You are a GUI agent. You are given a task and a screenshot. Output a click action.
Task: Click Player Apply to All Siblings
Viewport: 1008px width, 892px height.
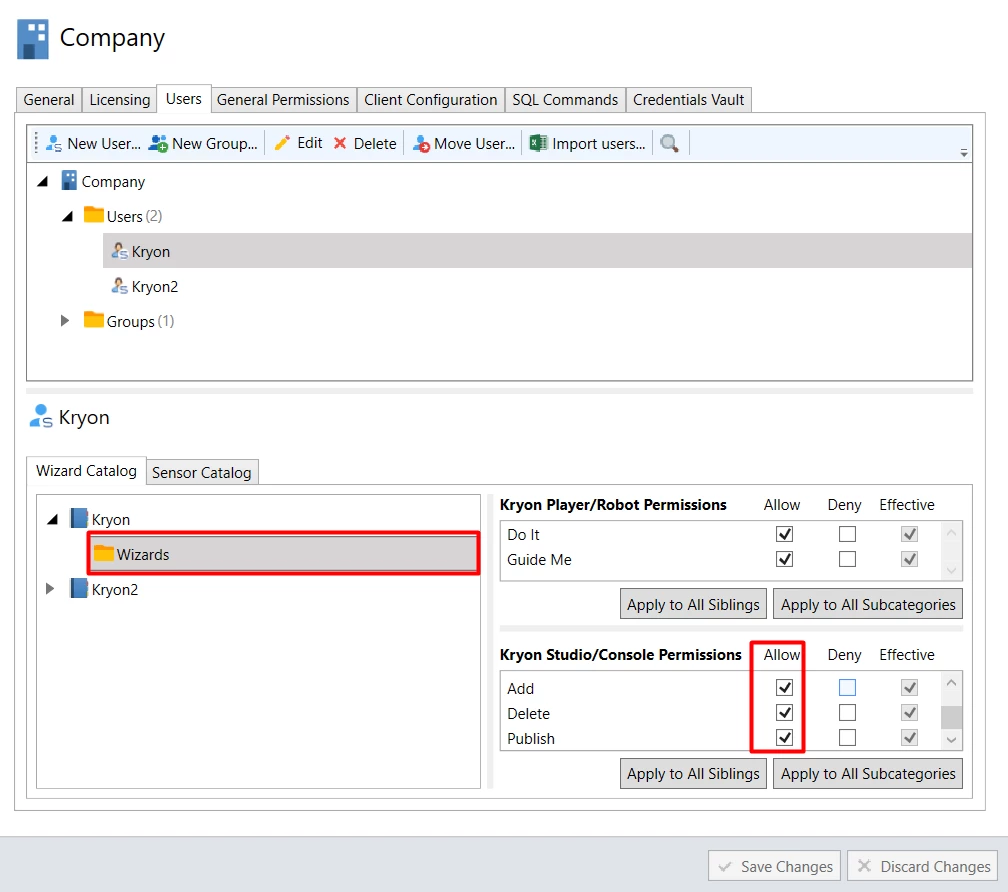pyautogui.click(x=693, y=604)
